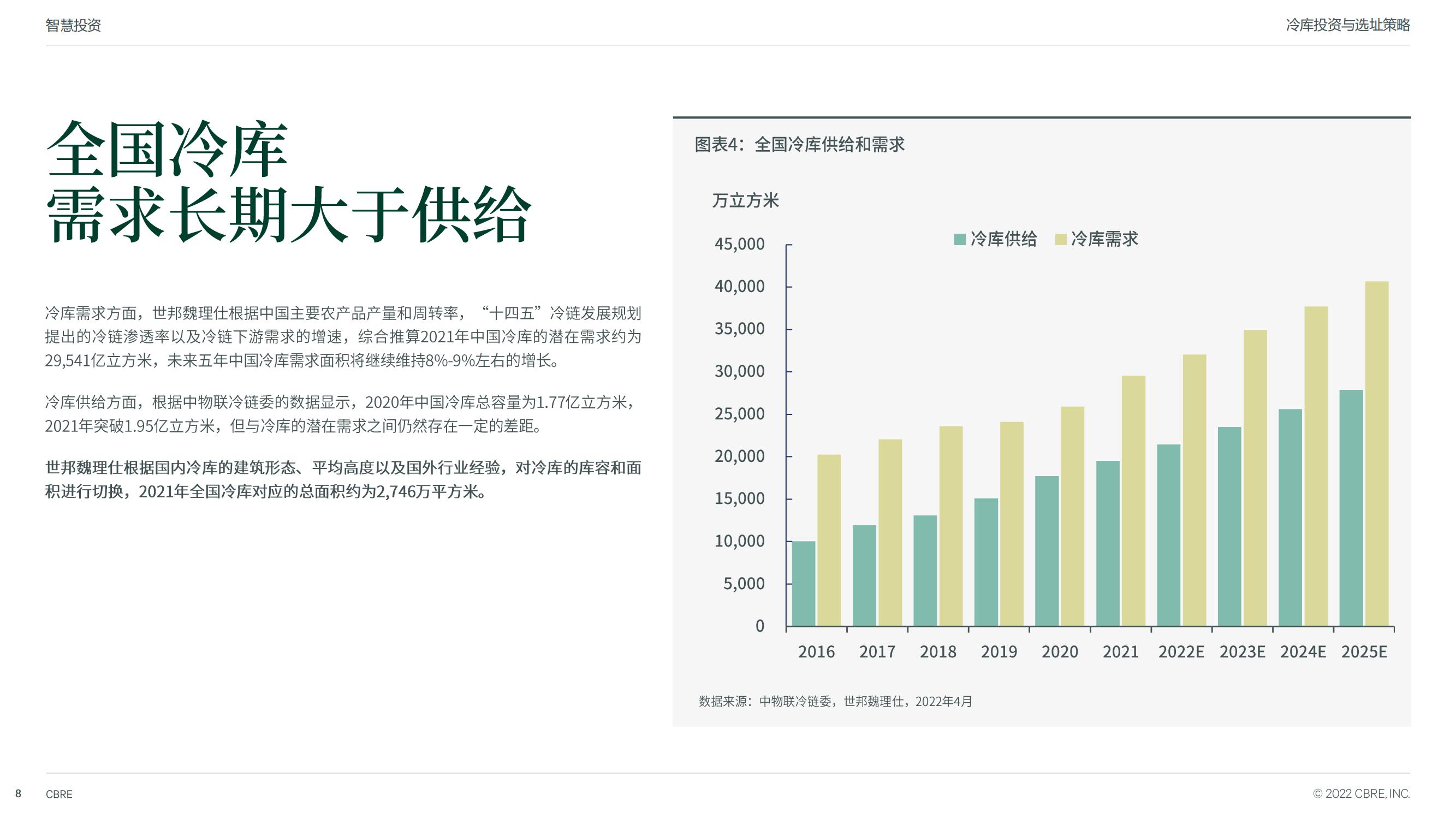Select the 2019 yellow demand bar
The image size is (1456, 819).
[1012, 524]
